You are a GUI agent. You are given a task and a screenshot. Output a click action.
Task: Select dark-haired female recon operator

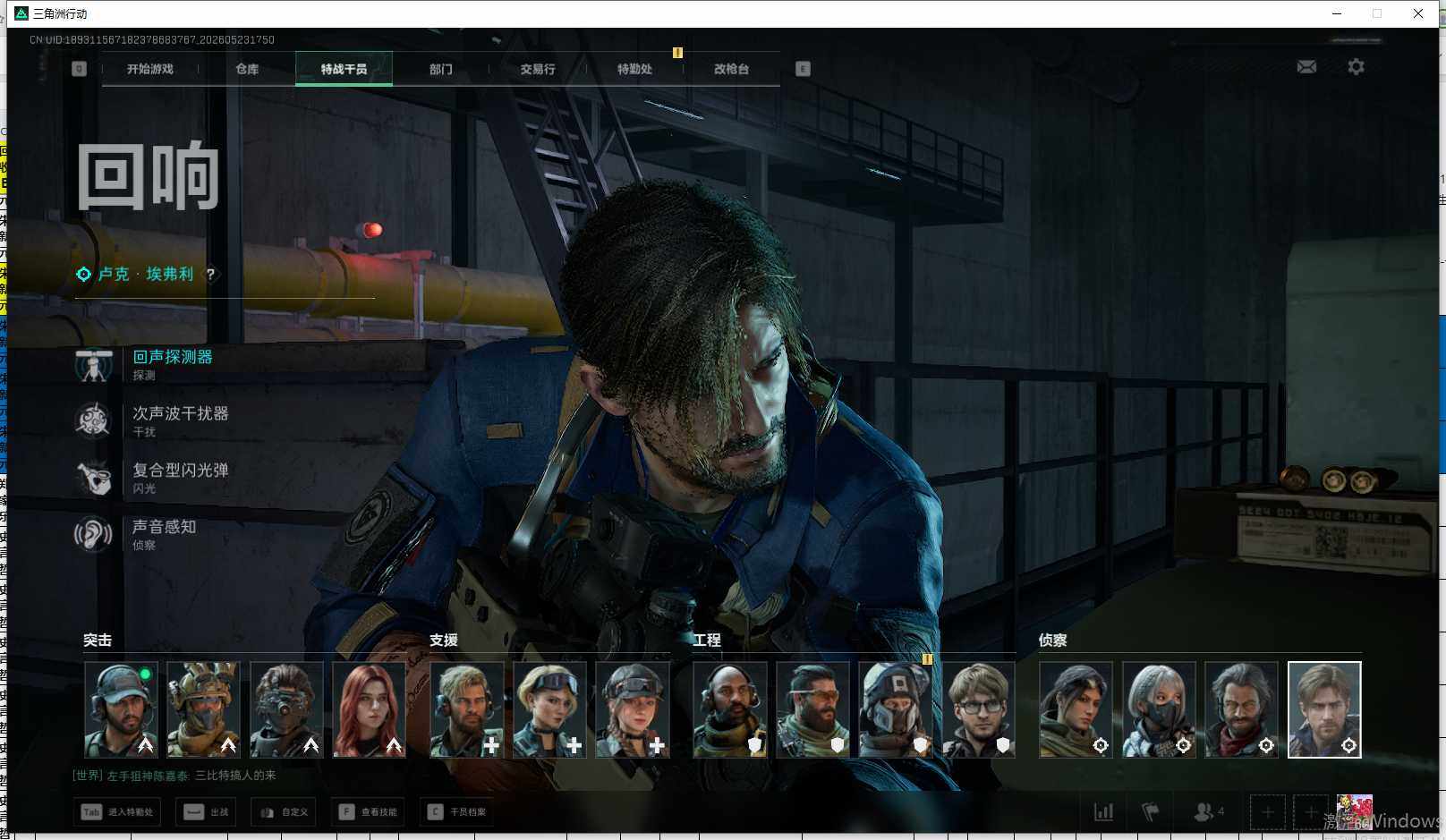(x=1076, y=709)
